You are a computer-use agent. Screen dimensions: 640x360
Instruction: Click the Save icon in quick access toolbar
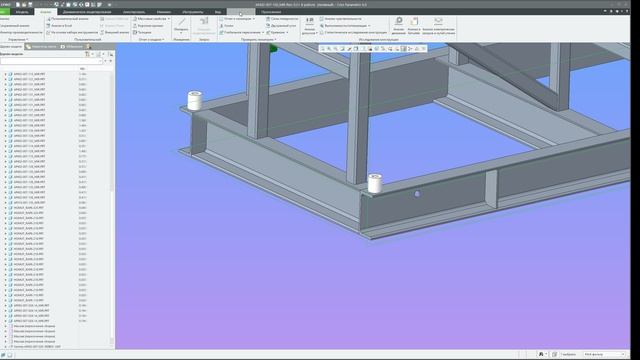tap(30, 4)
